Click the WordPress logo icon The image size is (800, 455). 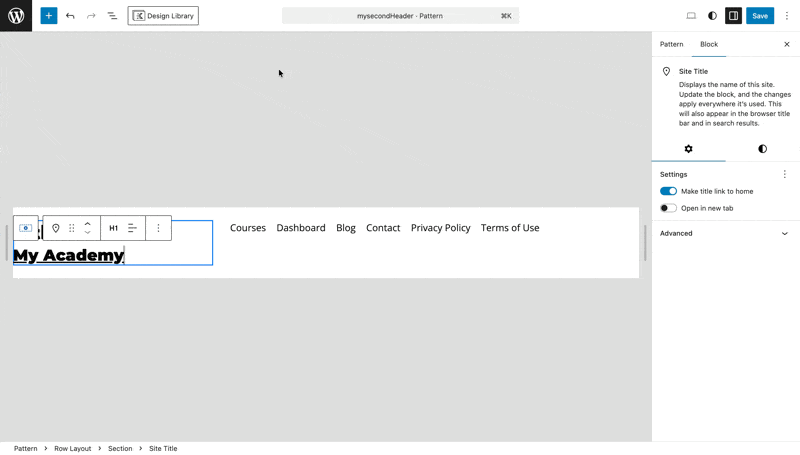pos(16,16)
